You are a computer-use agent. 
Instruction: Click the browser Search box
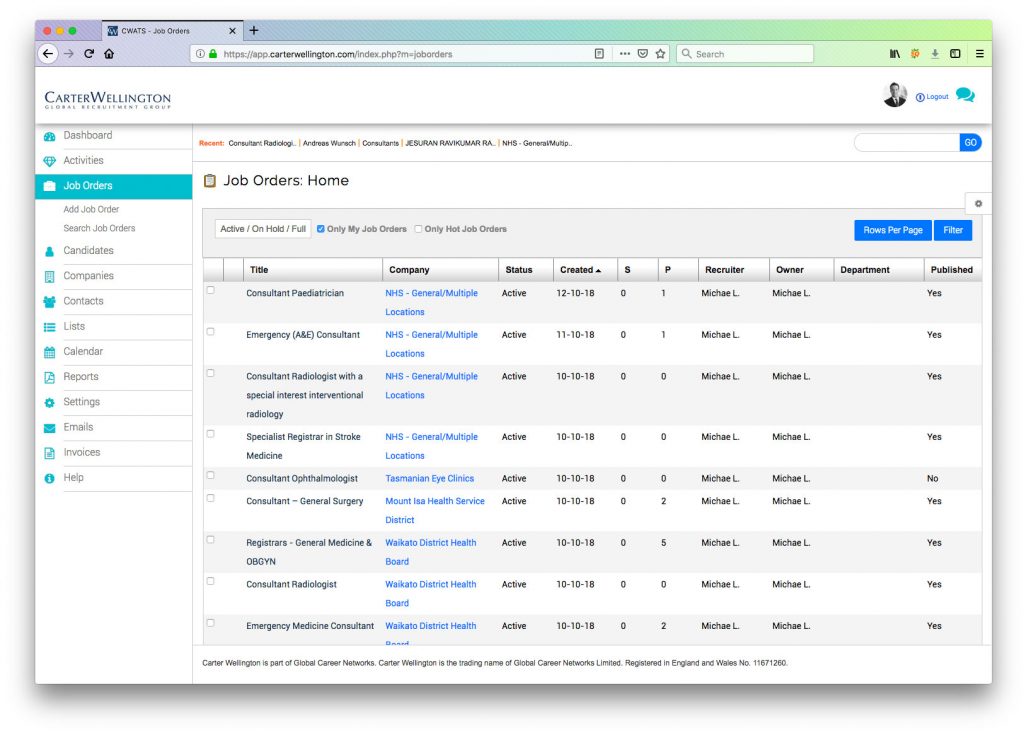click(x=745, y=54)
